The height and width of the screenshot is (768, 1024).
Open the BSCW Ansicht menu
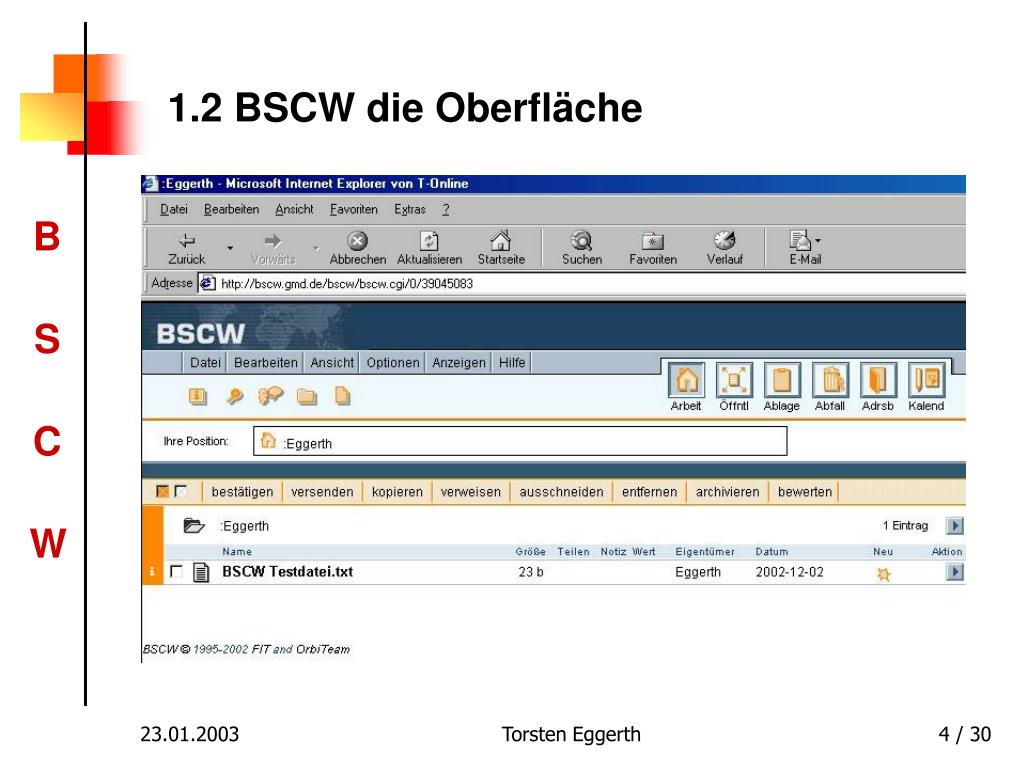tap(332, 362)
